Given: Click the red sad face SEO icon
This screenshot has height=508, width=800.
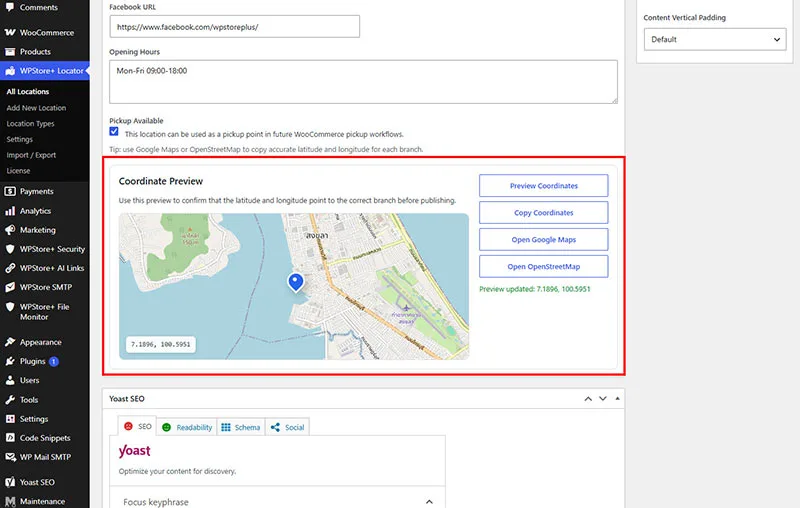Looking at the screenshot, I should pyautogui.click(x=129, y=426).
